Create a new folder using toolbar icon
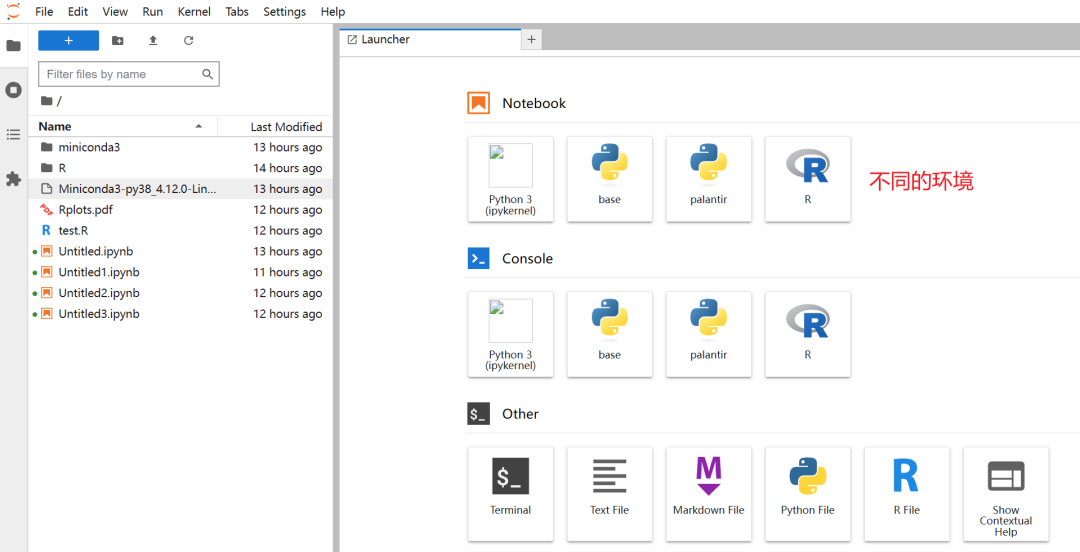This screenshot has width=1080, height=552. pos(118,41)
